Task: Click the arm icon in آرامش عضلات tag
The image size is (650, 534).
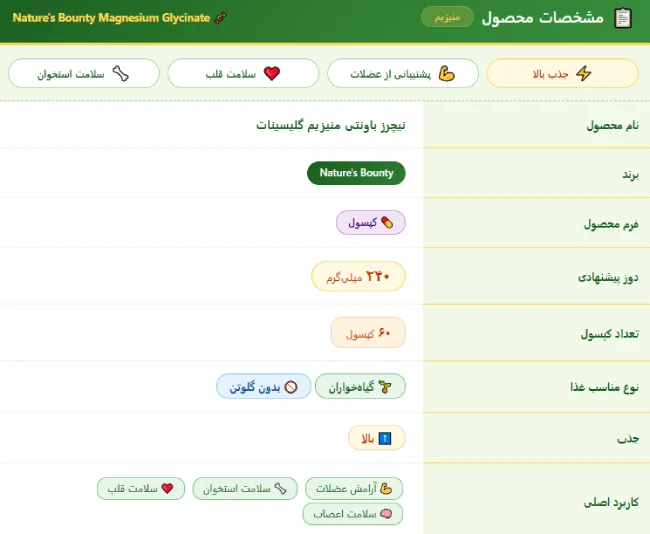Action: pyautogui.click(x=386, y=489)
